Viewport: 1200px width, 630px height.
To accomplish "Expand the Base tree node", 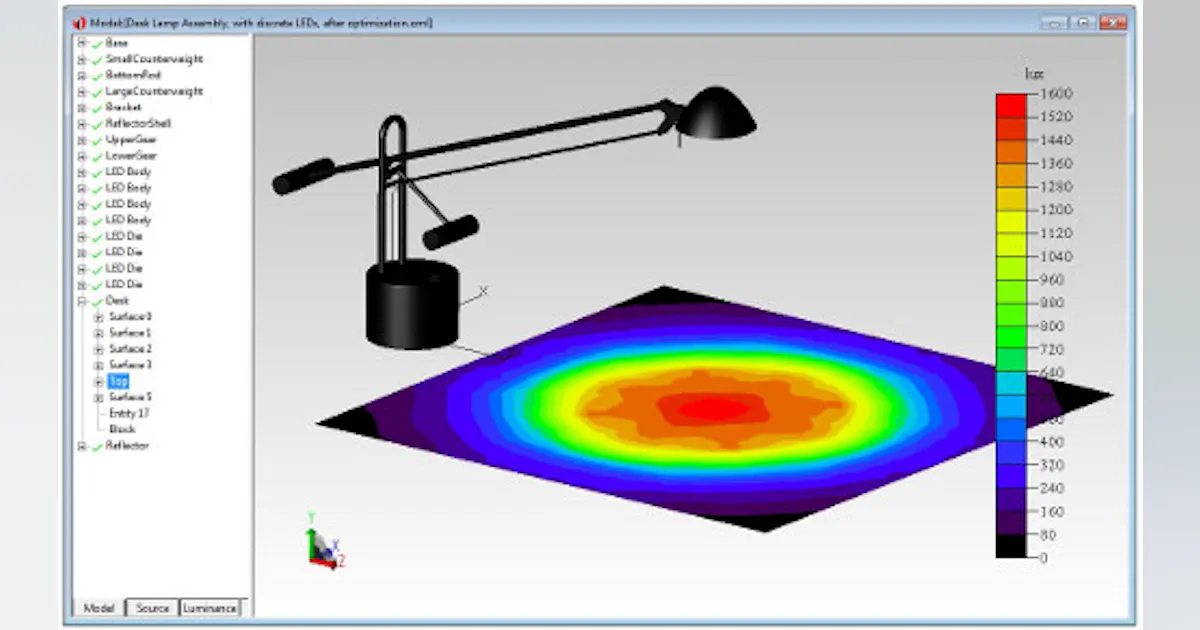I will click(82, 43).
